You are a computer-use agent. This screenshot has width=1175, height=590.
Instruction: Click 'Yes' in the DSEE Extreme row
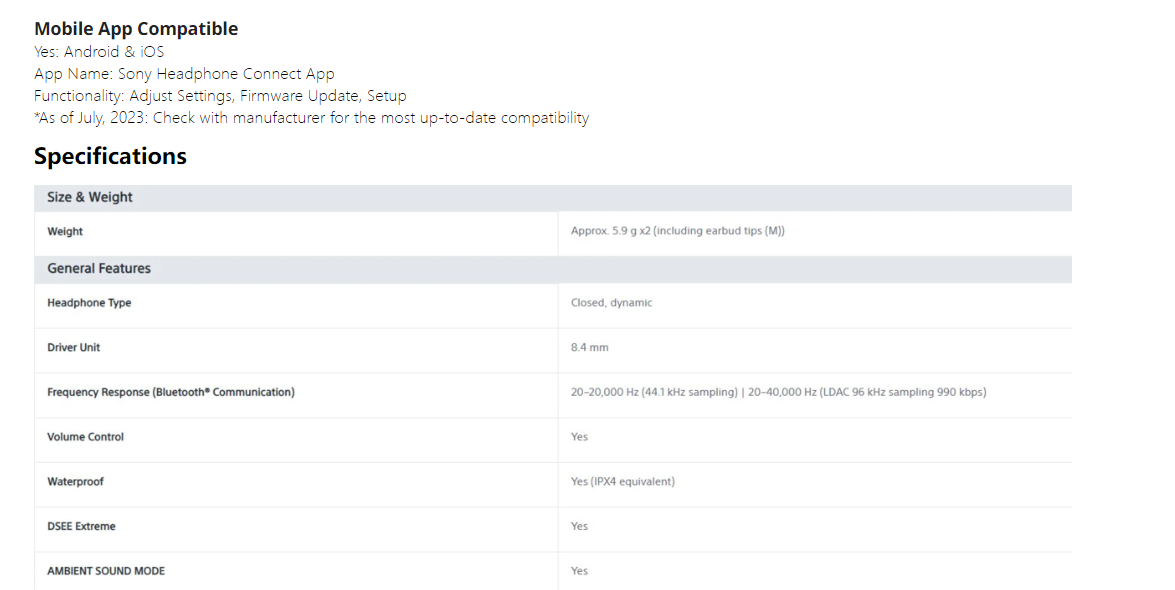coord(579,526)
